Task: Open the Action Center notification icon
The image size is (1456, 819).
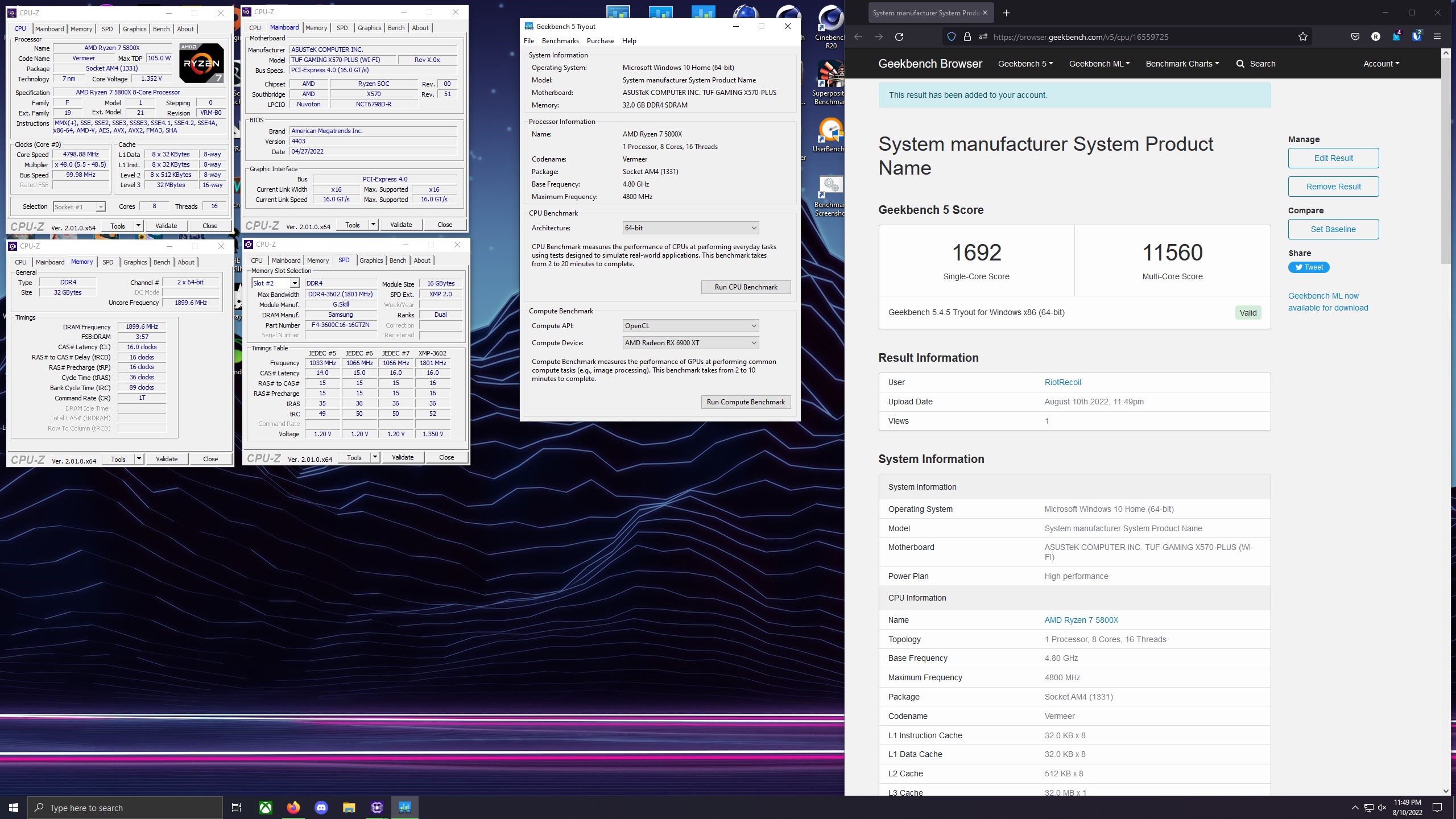Action: pos(1437,808)
